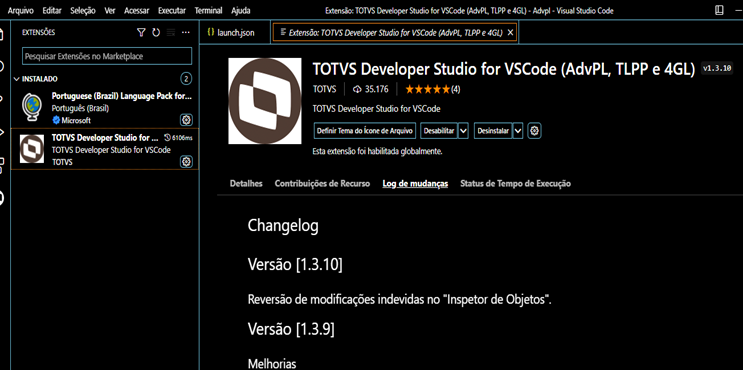Click Definir Tema do Ícone de Arquivo button
743x370 pixels.
point(365,131)
